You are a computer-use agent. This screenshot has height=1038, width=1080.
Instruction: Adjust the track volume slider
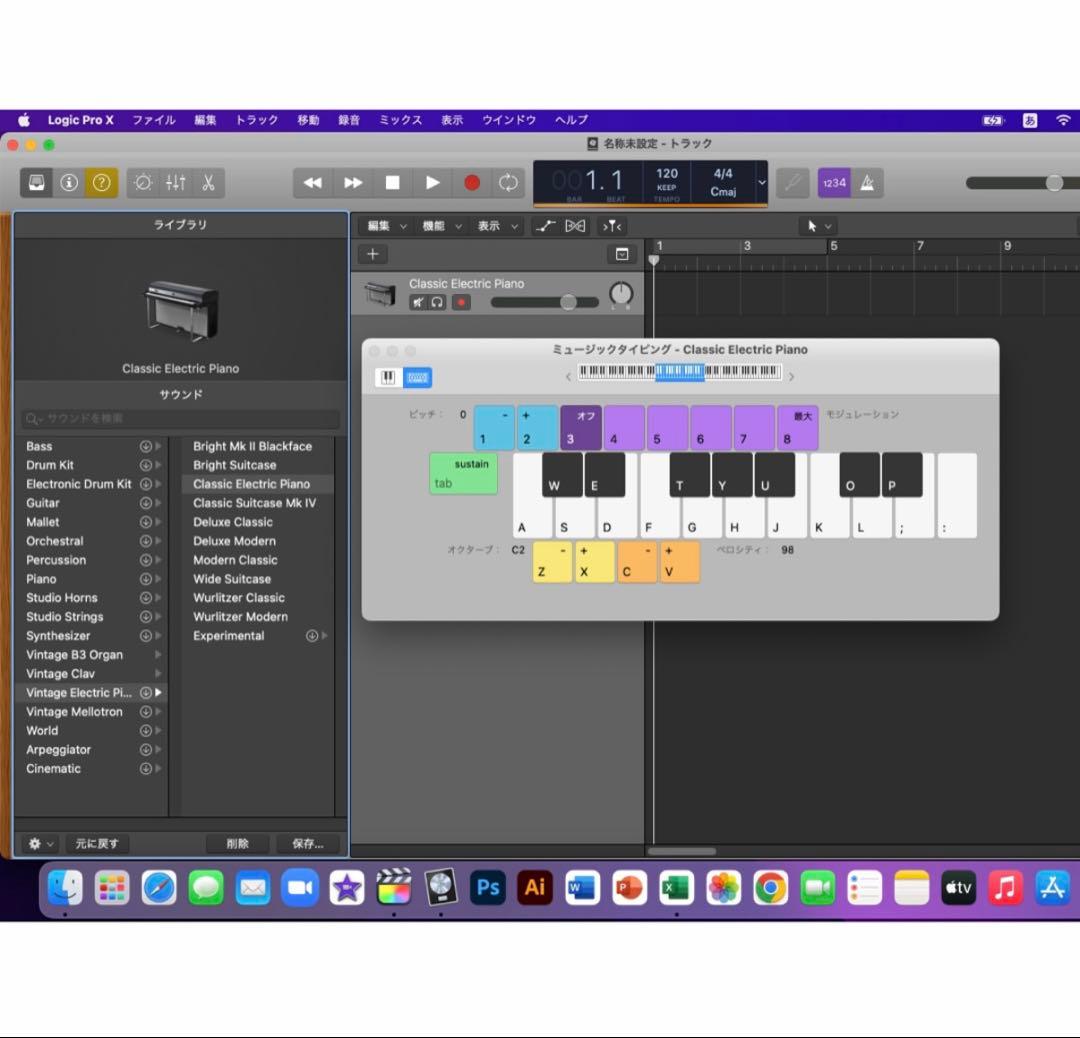[567, 302]
